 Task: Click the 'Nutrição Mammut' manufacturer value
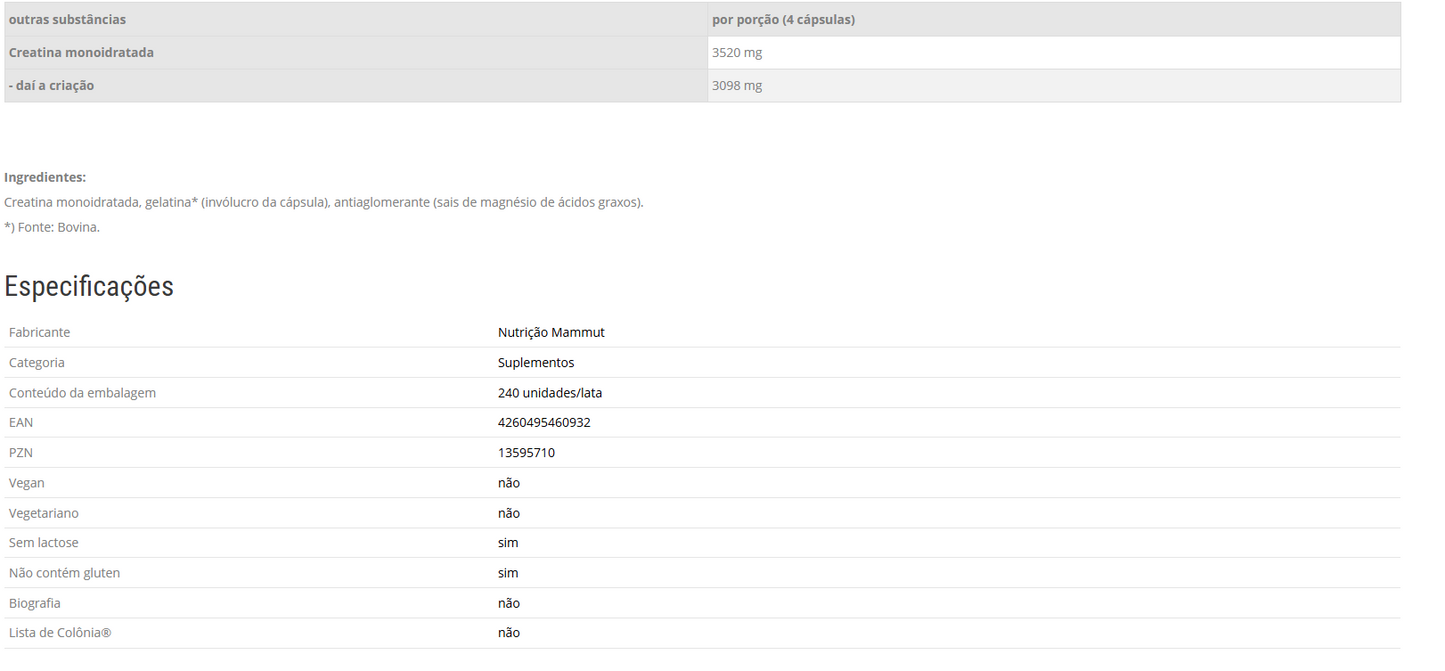[x=551, y=332]
